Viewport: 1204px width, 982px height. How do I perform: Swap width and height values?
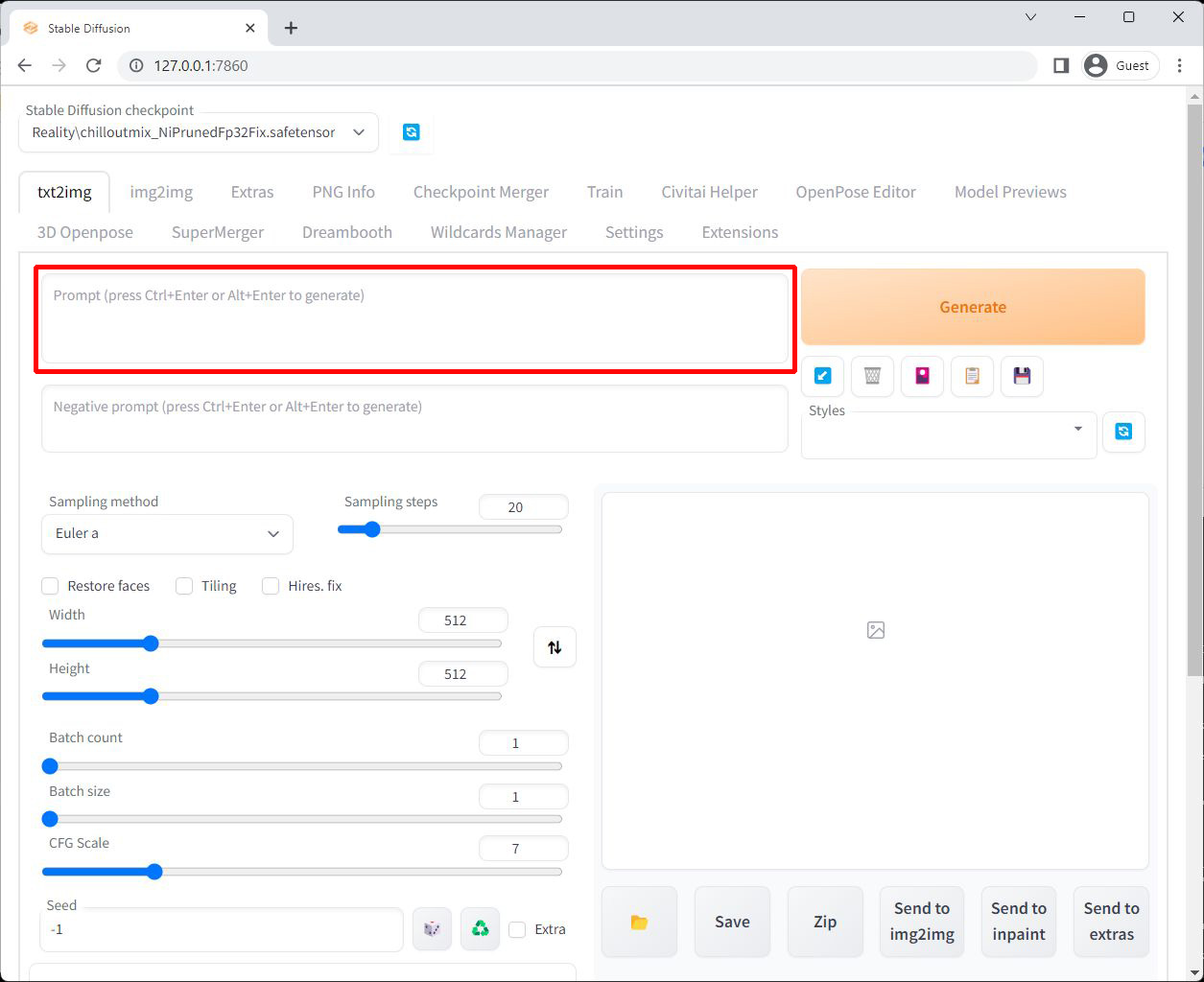coord(555,647)
